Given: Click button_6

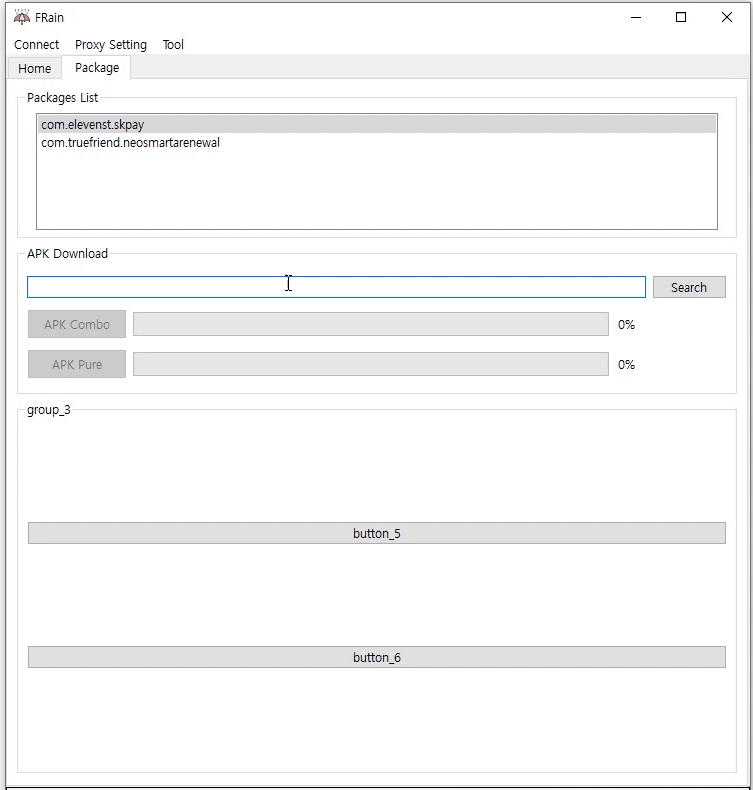Looking at the screenshot, I should [377, 657].
